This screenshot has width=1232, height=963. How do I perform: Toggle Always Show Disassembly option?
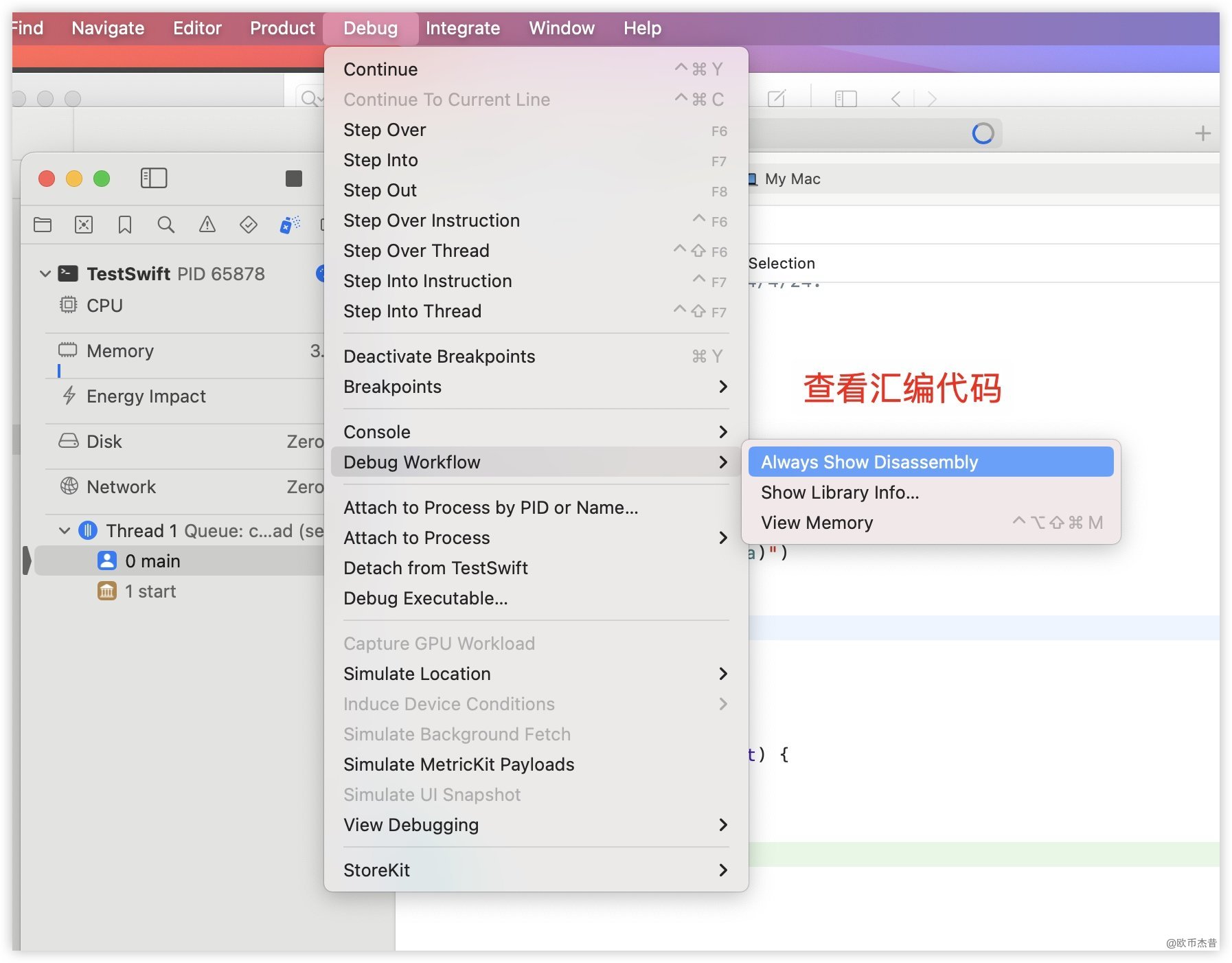coord(869,462)
